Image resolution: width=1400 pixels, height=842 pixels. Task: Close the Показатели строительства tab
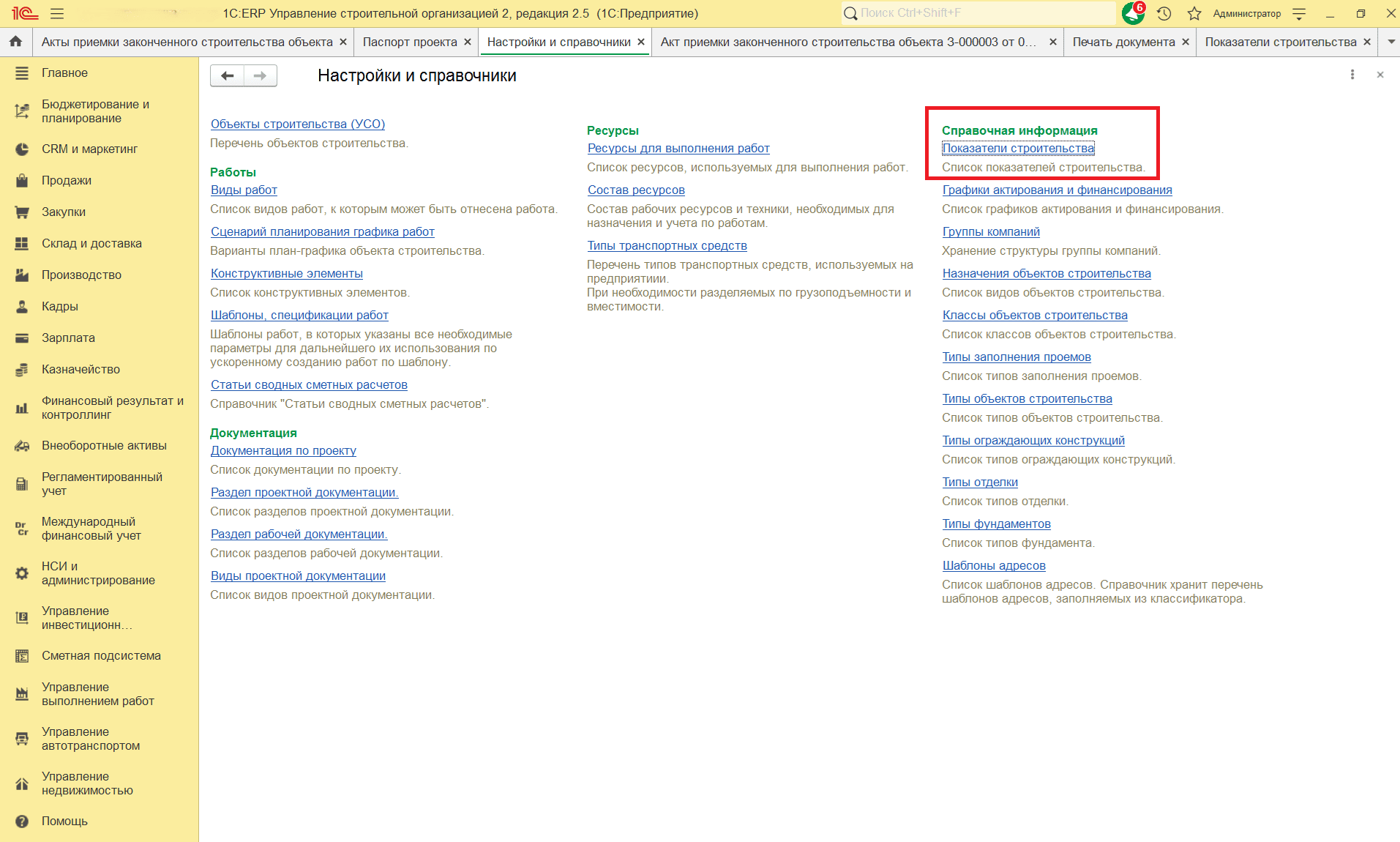tap(1367, 42)
